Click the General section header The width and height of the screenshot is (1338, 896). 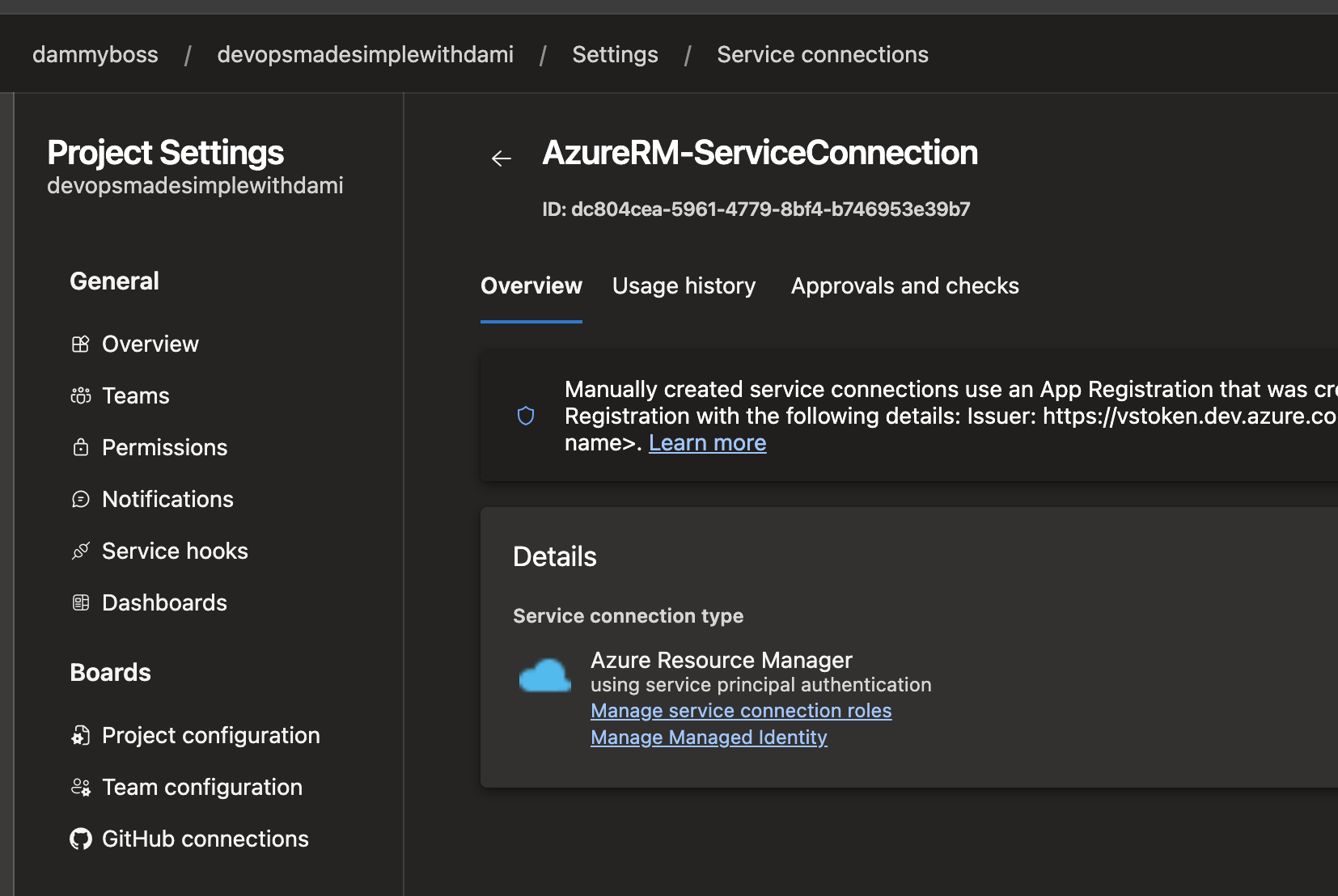tap(115, 281)
